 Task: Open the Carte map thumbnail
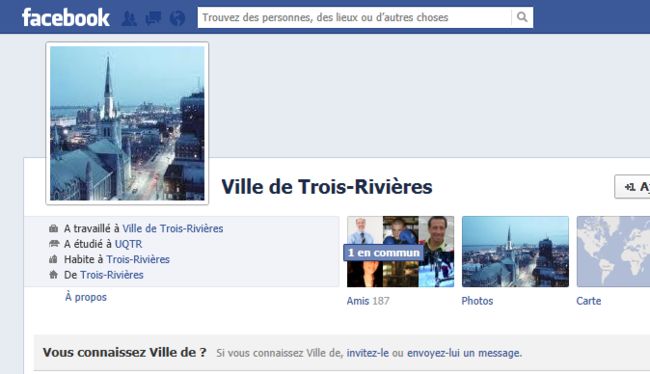[614, 252]
